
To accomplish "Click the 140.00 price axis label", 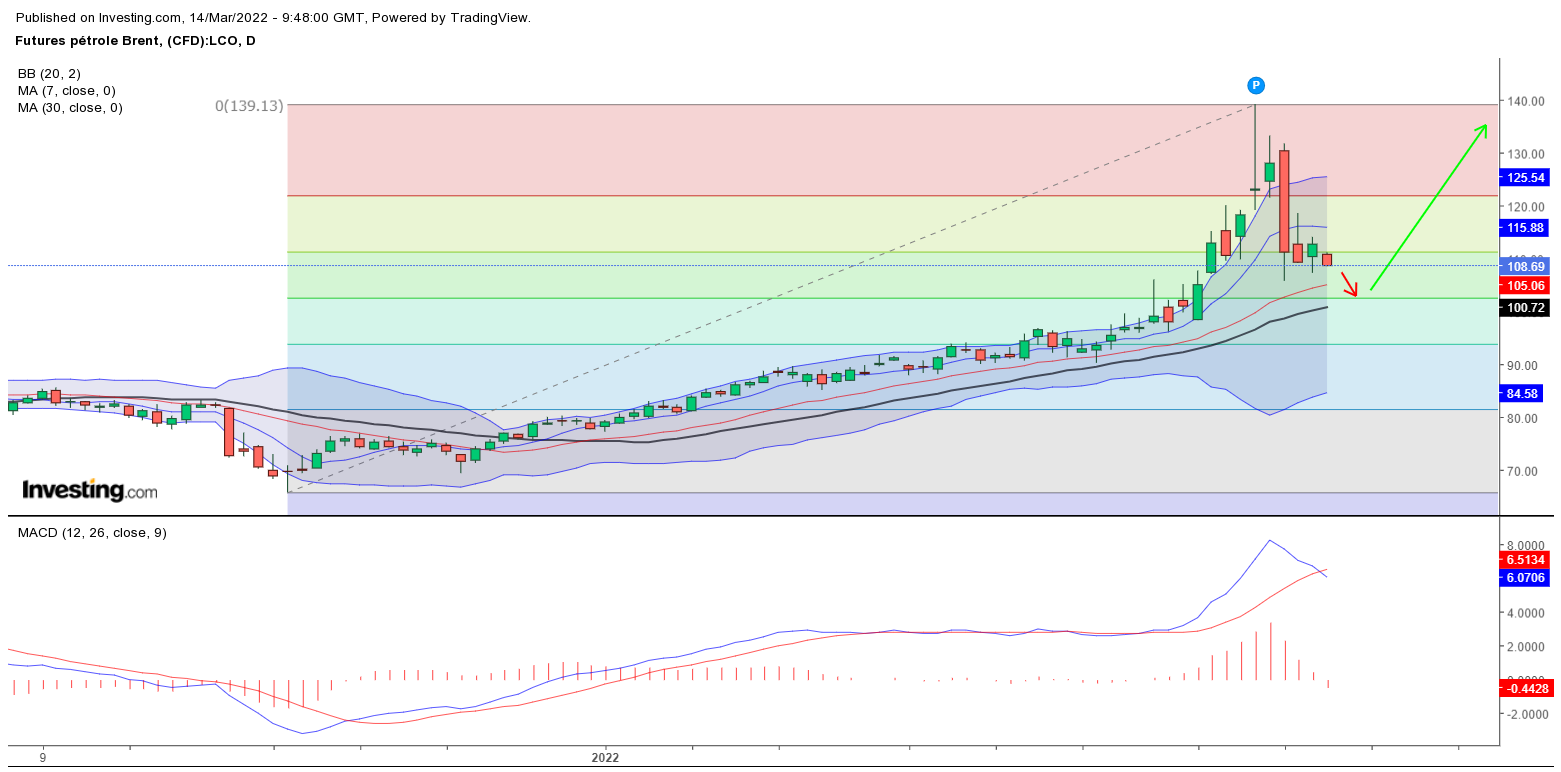I will click(x=1526, y=101).
